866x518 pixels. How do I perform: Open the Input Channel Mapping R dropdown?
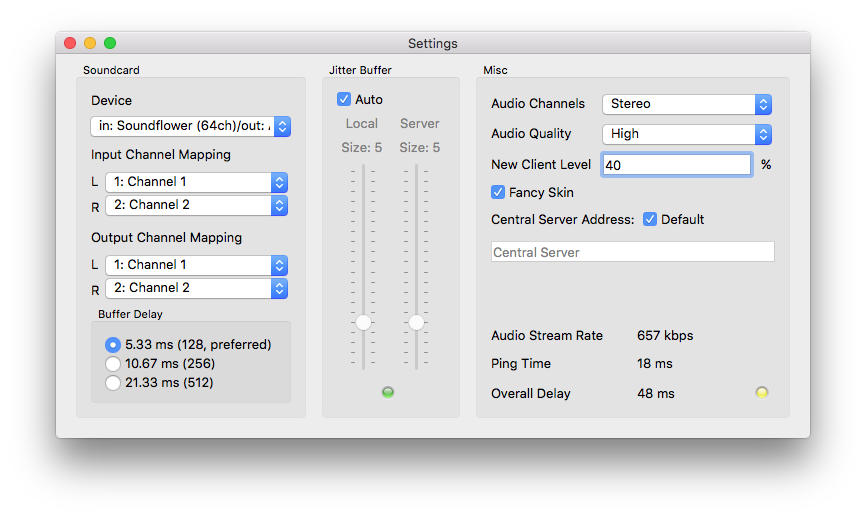(x=197, y=205)
